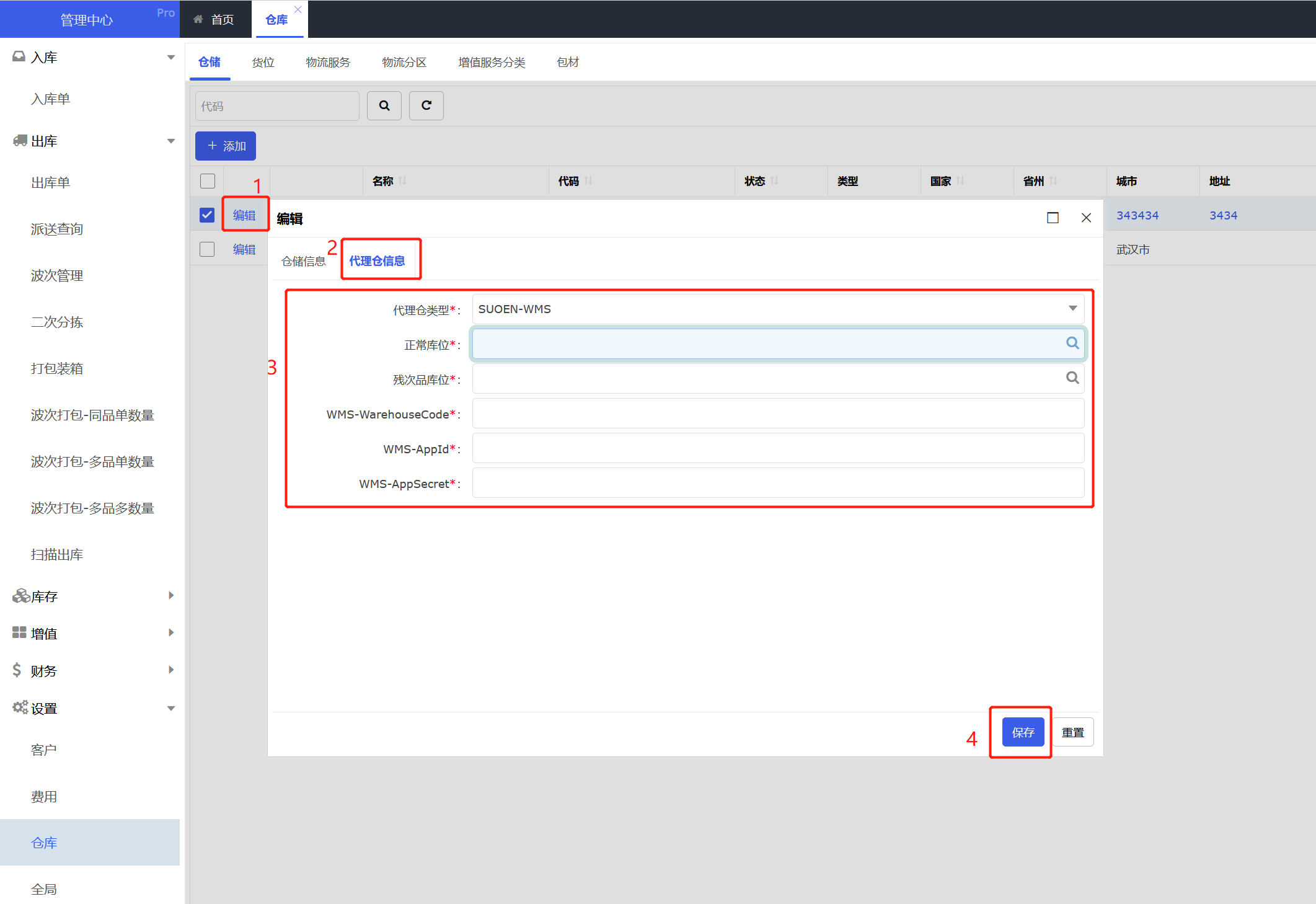This screenshot has width=1316, height=904.
Task: Focus the WMS-WarehouseCode input field
Action: pyautogui.click(x=778, y=414)
